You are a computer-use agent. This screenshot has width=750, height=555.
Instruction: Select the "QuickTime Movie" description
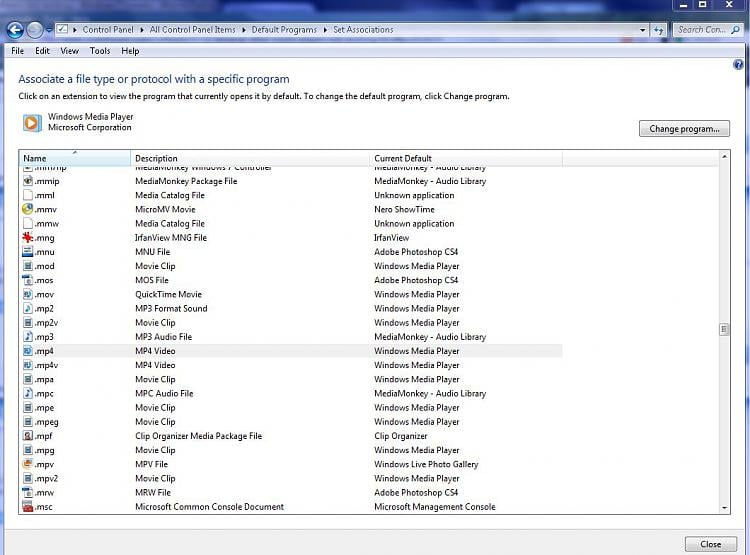168,294
